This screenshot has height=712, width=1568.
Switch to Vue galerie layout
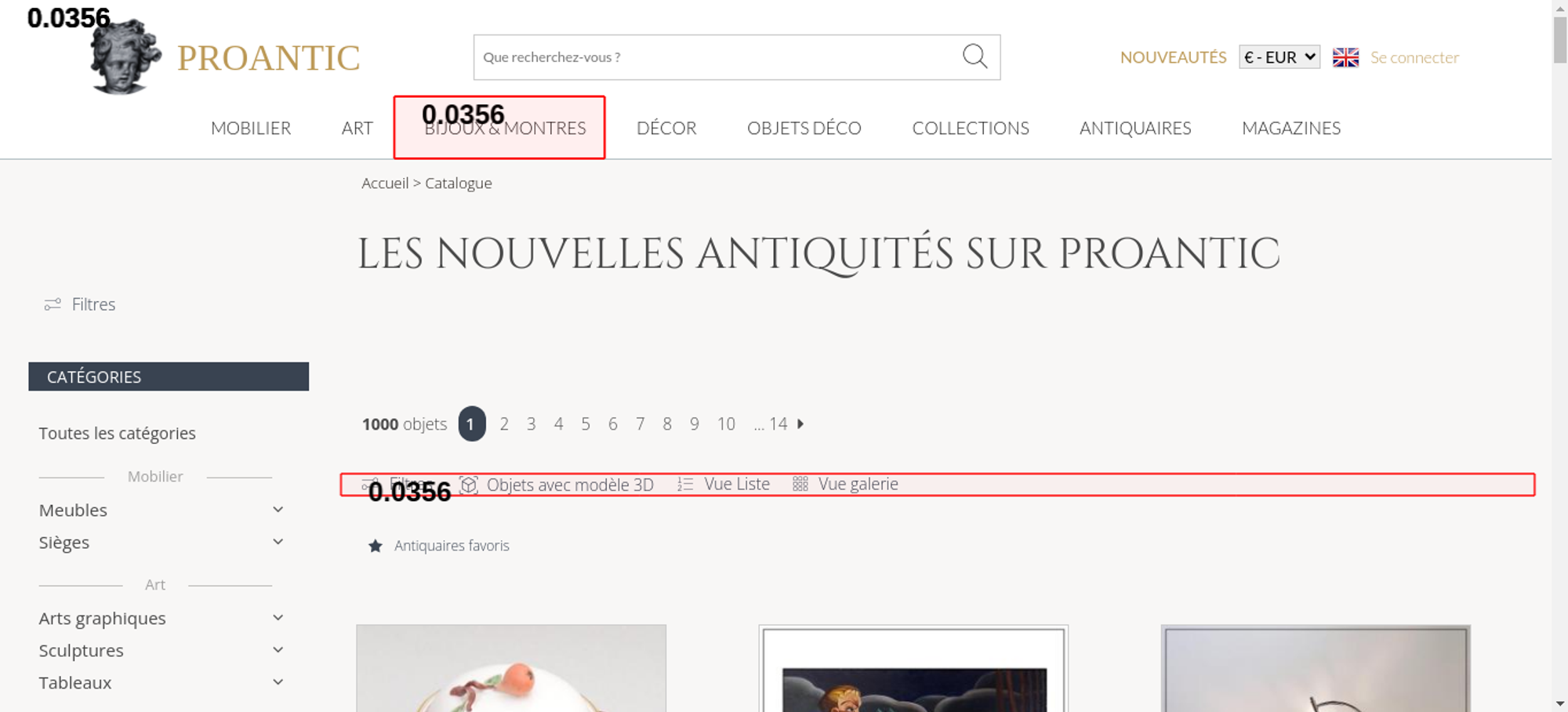846,485
